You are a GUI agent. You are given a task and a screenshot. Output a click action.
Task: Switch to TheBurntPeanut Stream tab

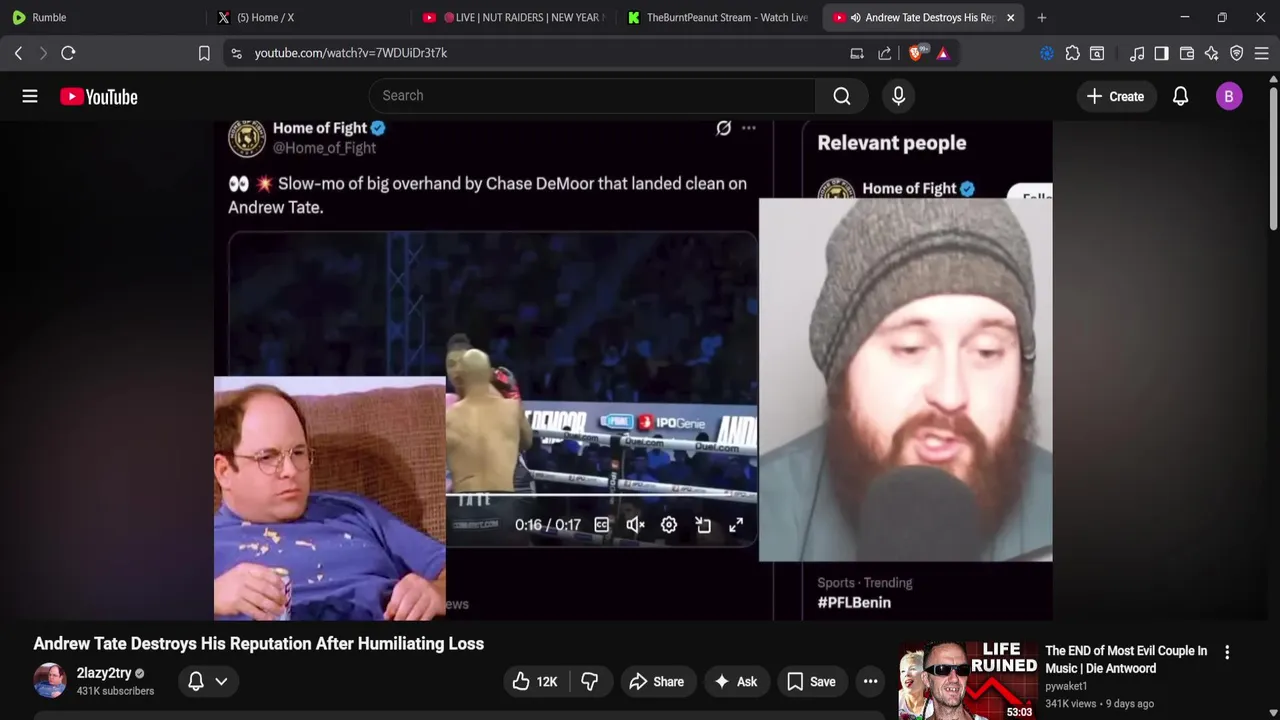pos(717,17)
